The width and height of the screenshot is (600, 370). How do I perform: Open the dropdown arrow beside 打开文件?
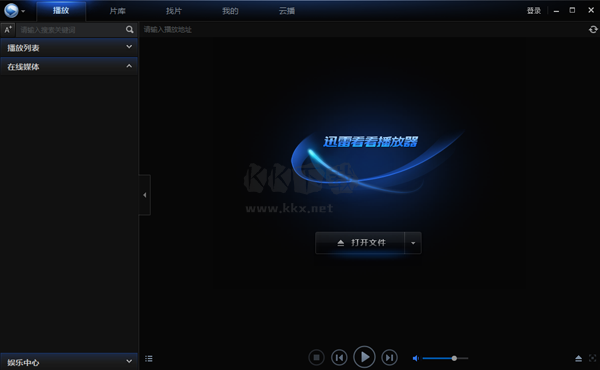coord(413,243)
